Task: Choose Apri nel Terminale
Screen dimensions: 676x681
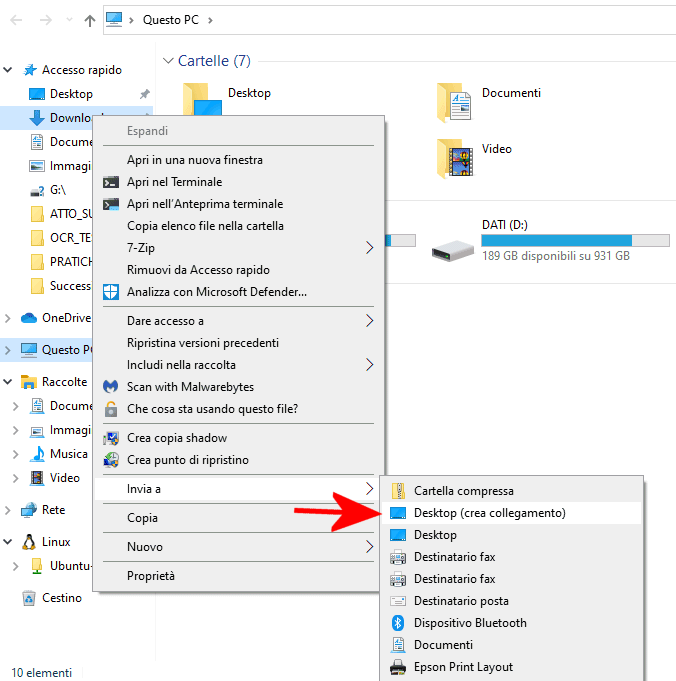Action: (238, 182)
